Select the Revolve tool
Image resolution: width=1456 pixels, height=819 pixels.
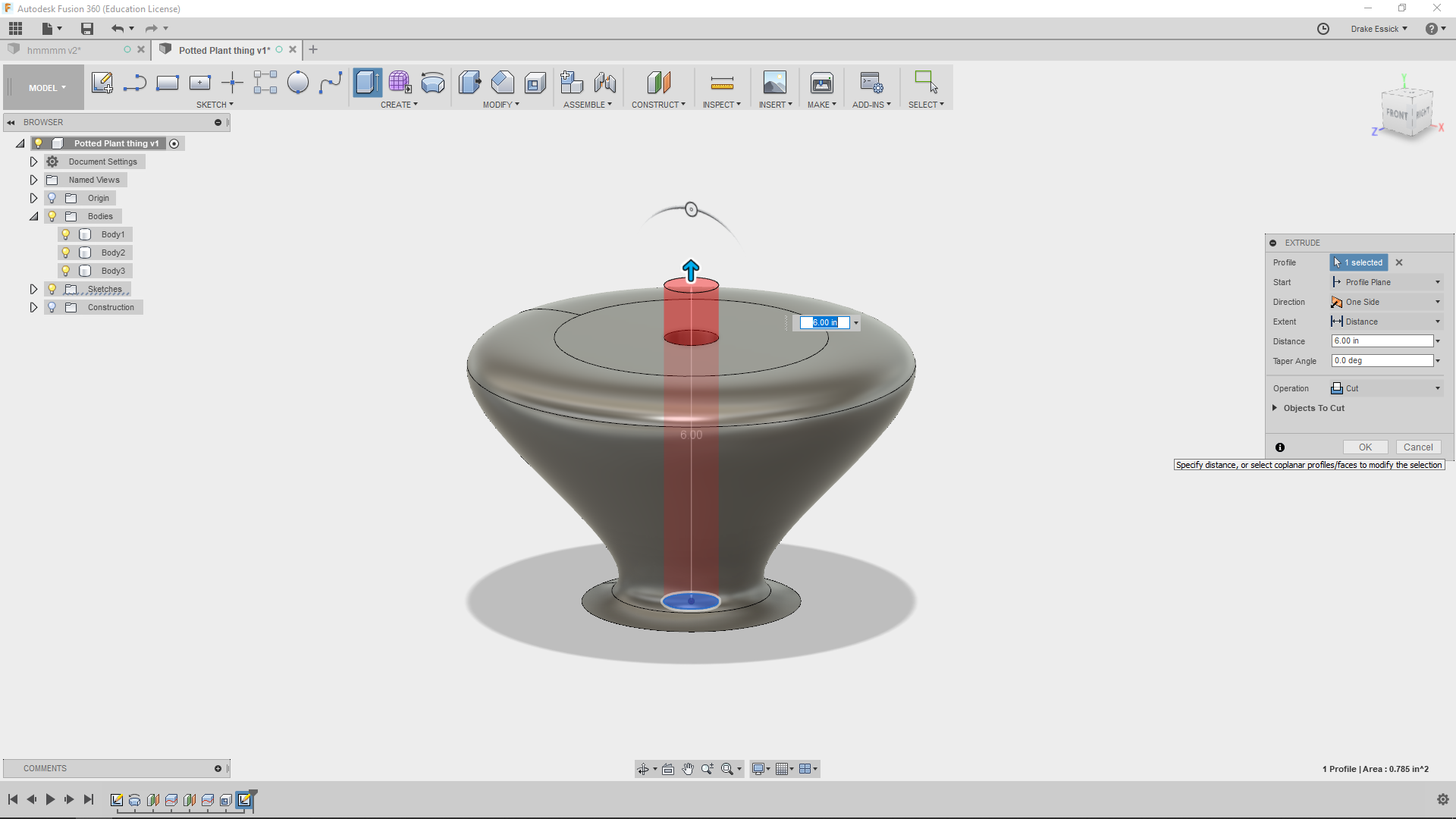(432, 82)
